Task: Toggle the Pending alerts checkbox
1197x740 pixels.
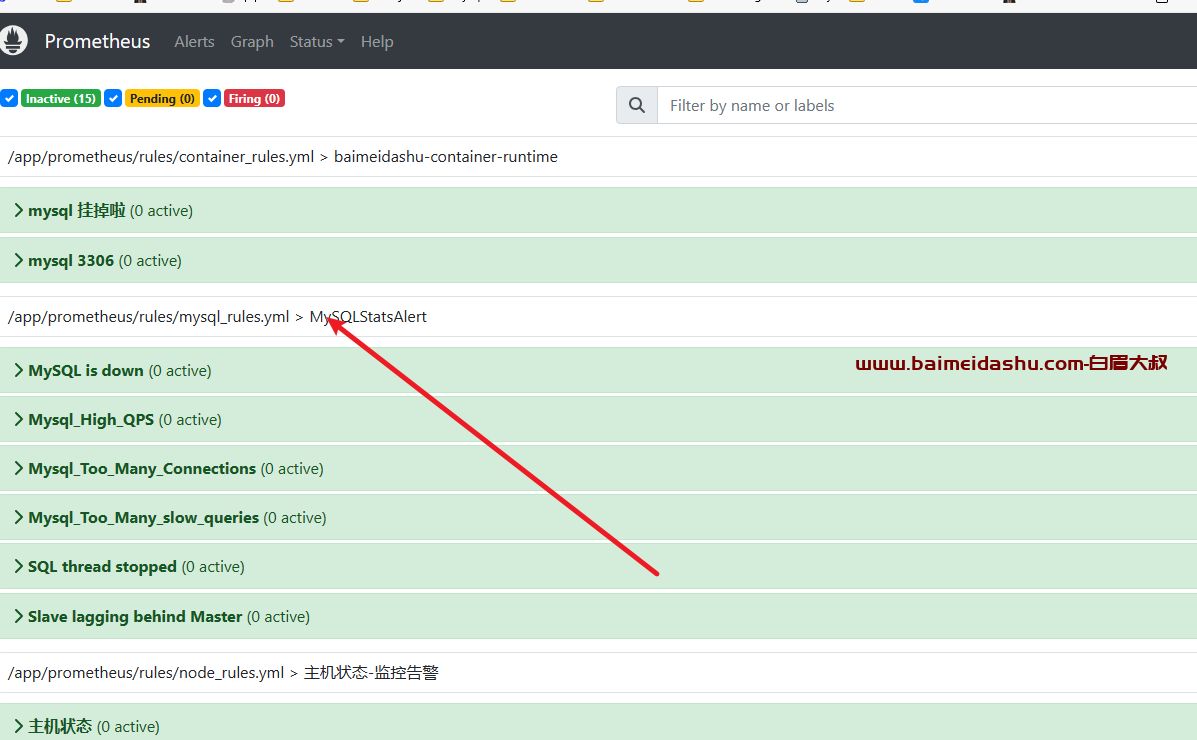Action: 113,99
